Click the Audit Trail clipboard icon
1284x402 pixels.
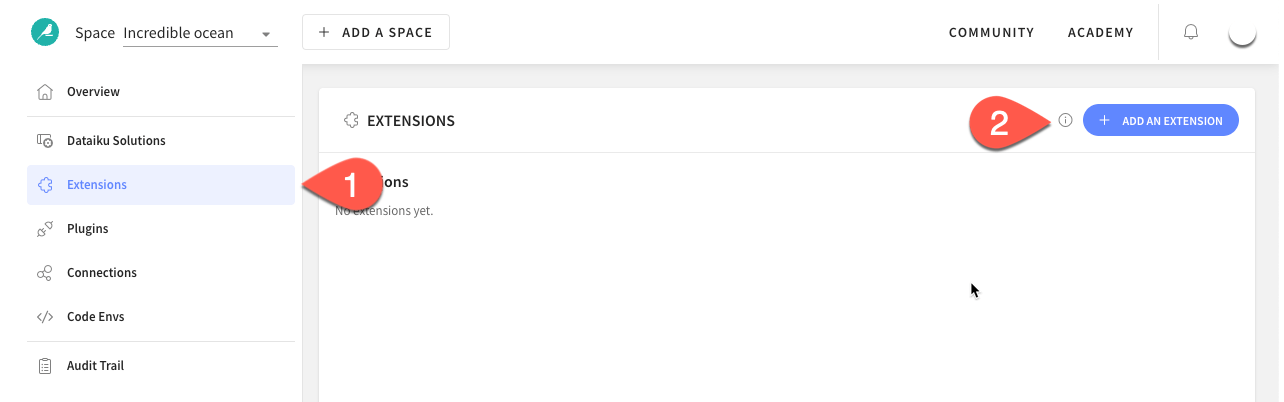click(x=44, y=366)
